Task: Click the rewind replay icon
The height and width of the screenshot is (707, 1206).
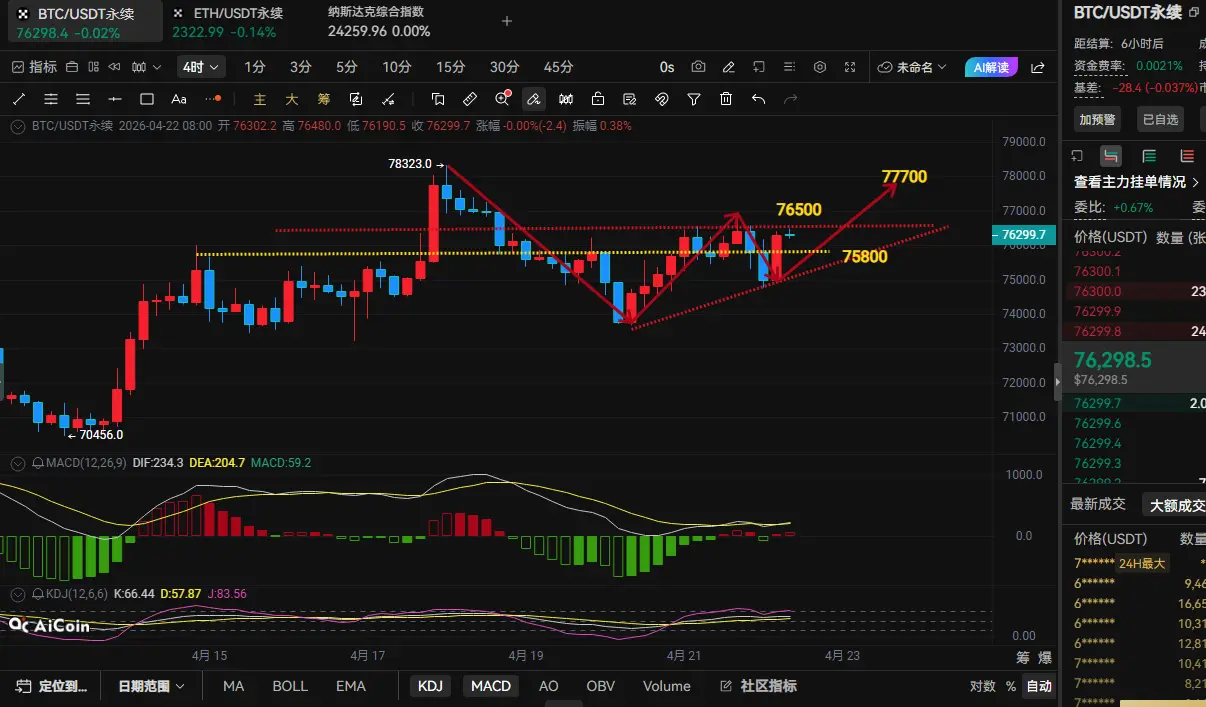Action: (x=114, y=67)
